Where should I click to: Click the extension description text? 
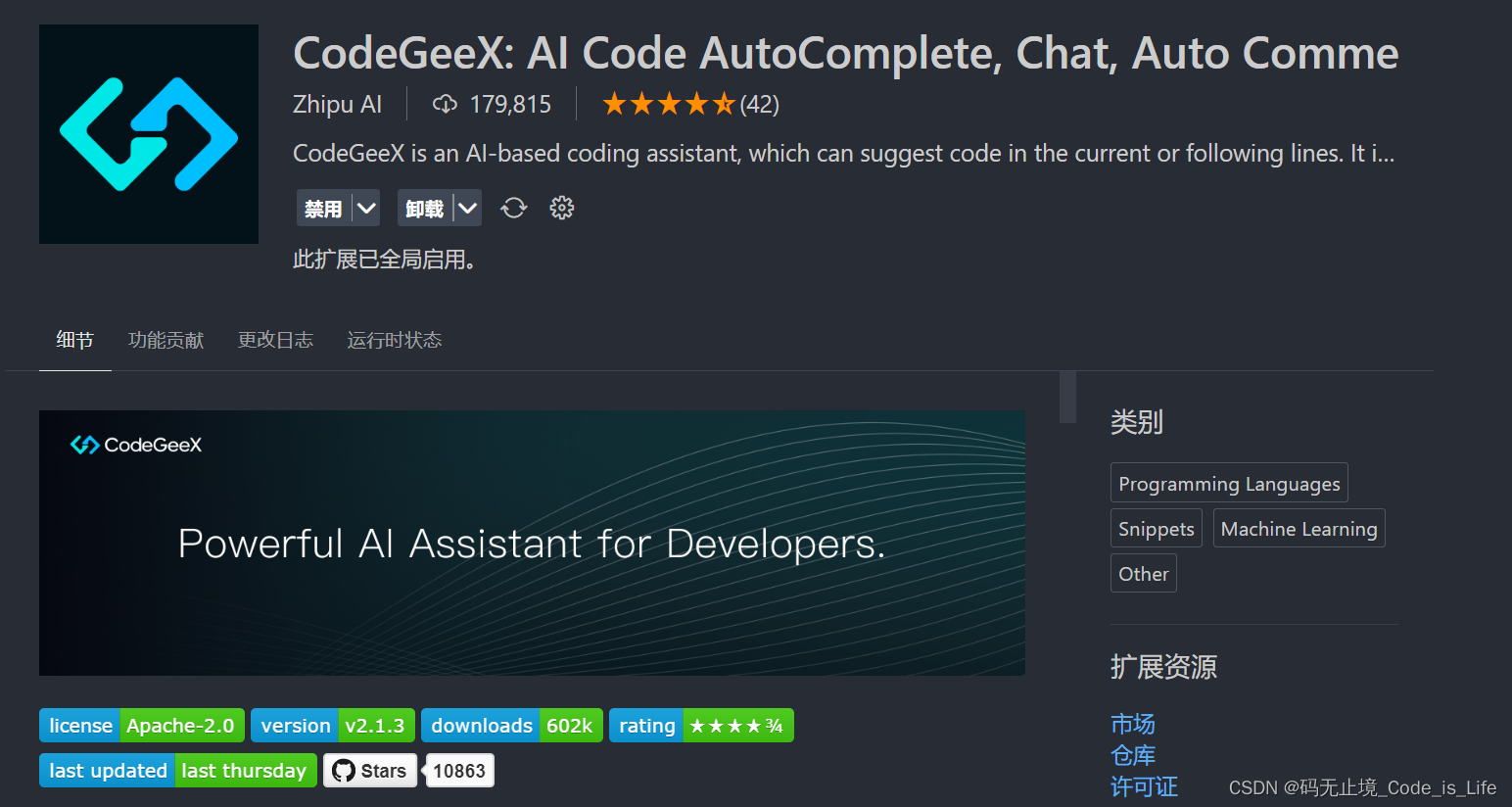point(843,154)
